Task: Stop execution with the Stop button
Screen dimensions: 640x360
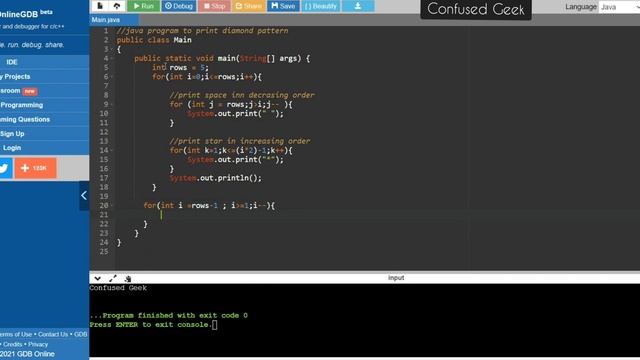Action: click(x=214, y=6)
